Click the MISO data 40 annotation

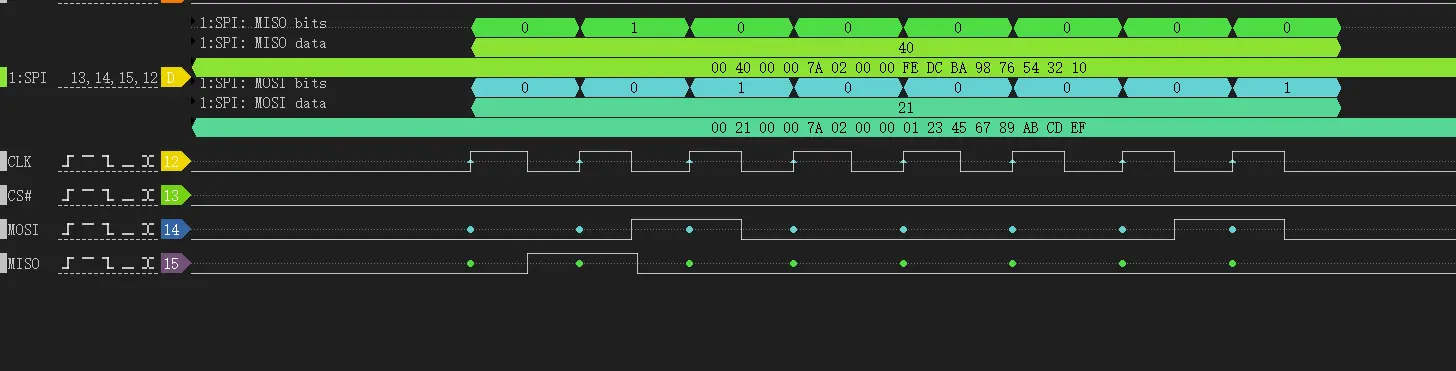coord(905,47)
